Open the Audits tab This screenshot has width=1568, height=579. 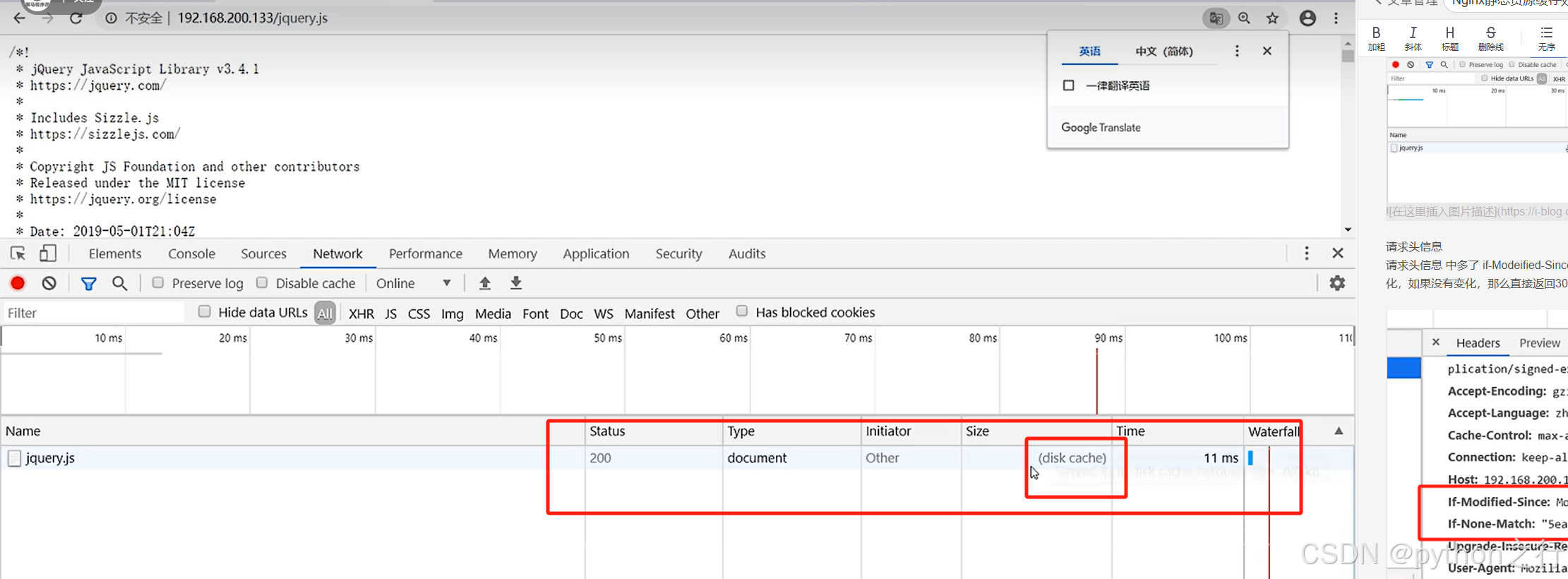(x=747, y=253)
